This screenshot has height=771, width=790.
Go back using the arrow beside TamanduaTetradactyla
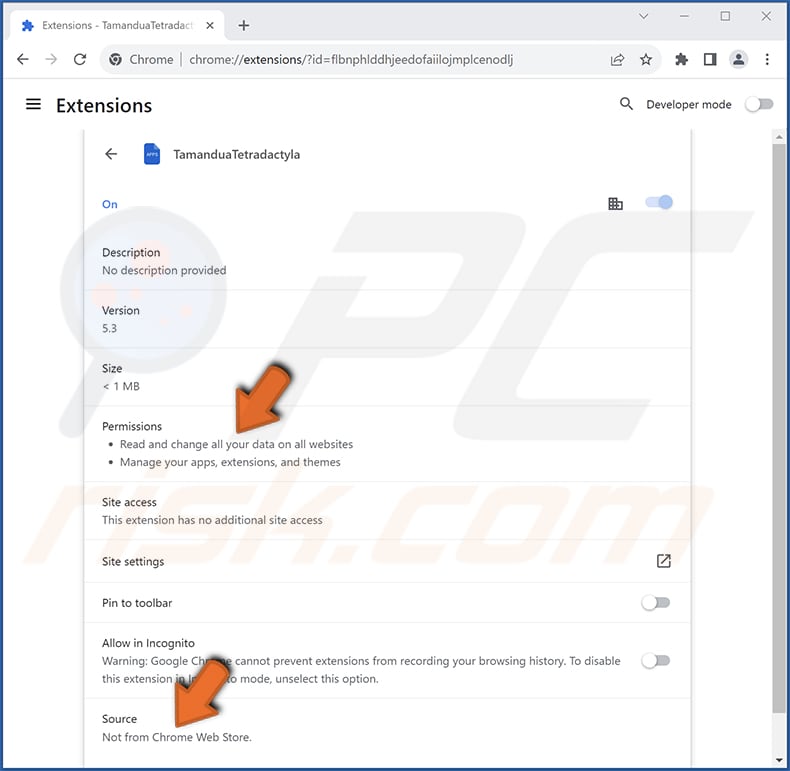coord(111,154)
